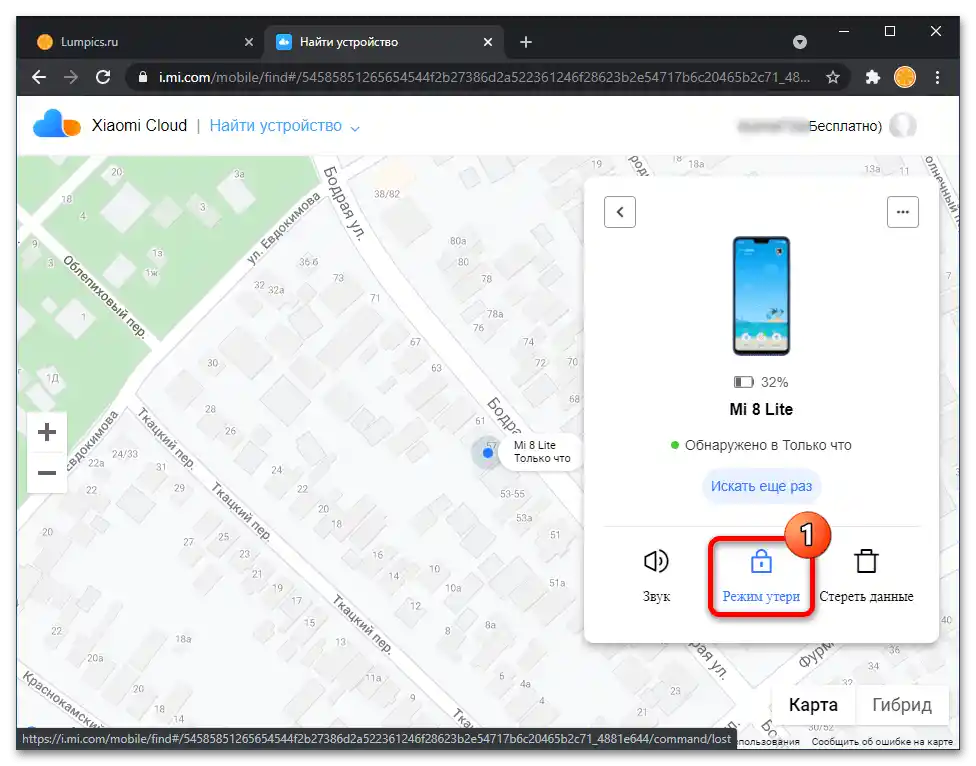The height and width of the screenshot is (766, 976).
Task: Click the Xiaomi Cloud logo
Action: click(56, 124)
